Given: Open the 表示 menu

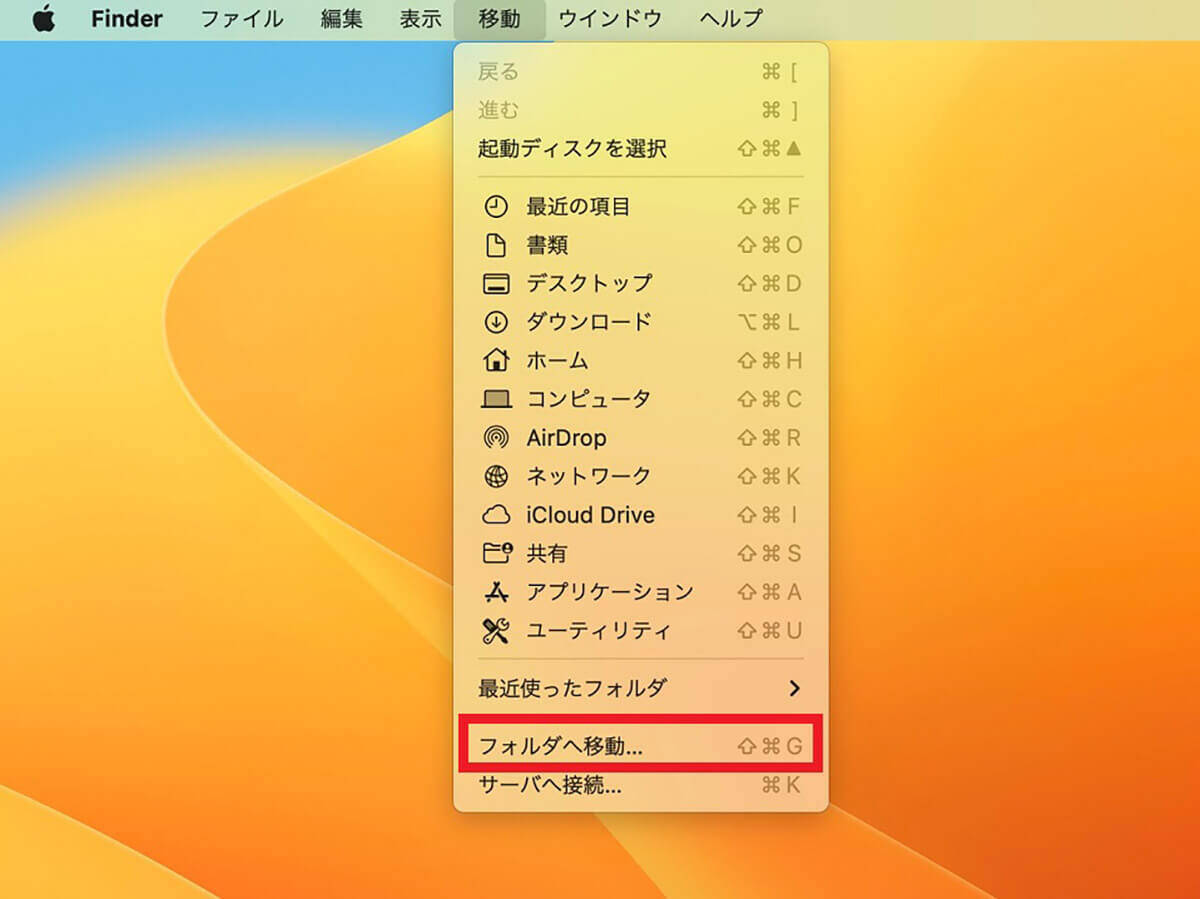Looking at the screenshot, I should tap(420, 18).
